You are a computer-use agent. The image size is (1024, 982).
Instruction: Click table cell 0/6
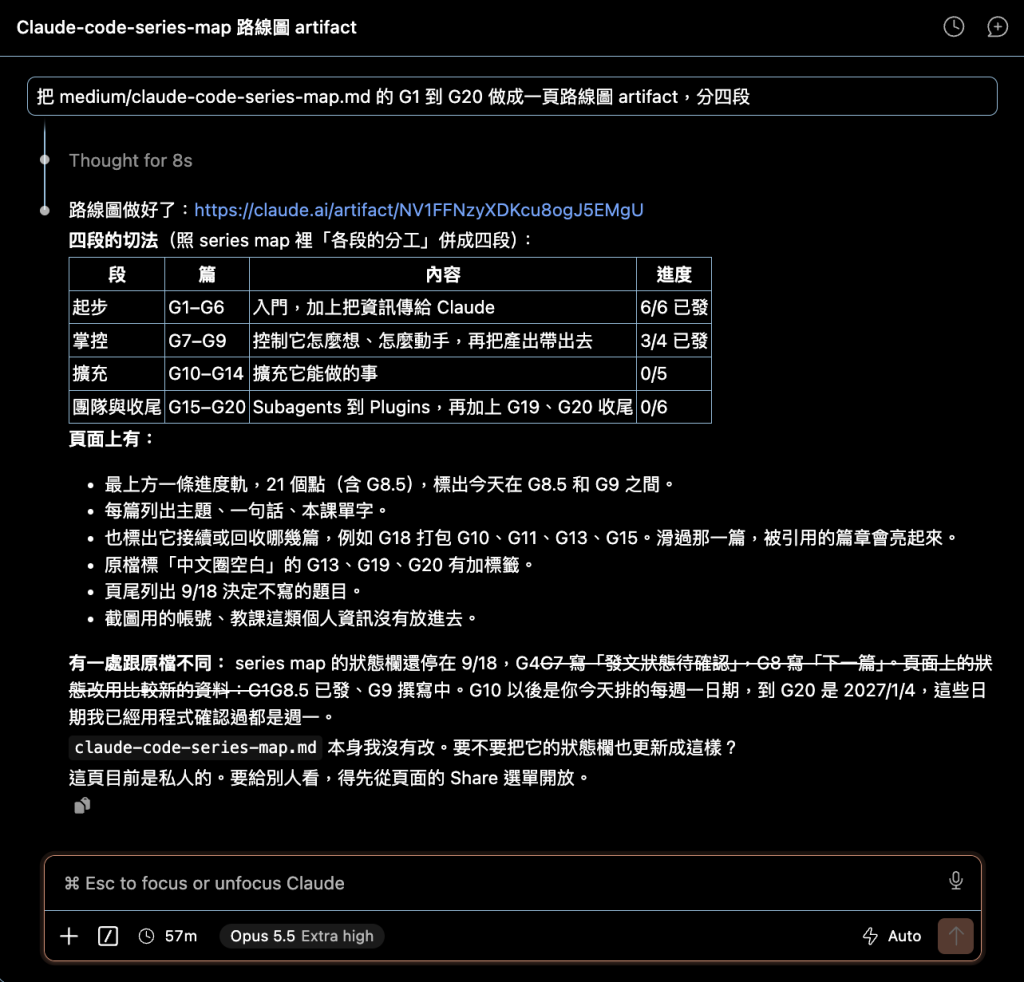[674, 407]
